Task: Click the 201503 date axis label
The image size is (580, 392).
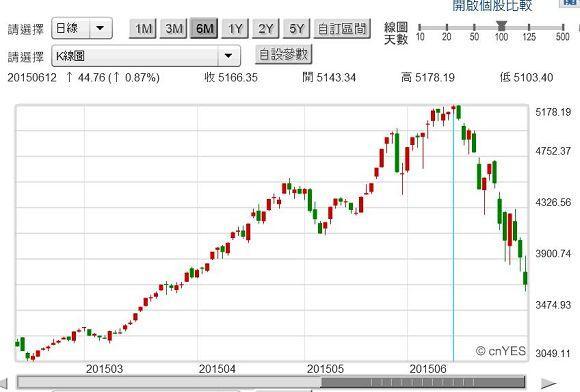Action: coord(104,369)
